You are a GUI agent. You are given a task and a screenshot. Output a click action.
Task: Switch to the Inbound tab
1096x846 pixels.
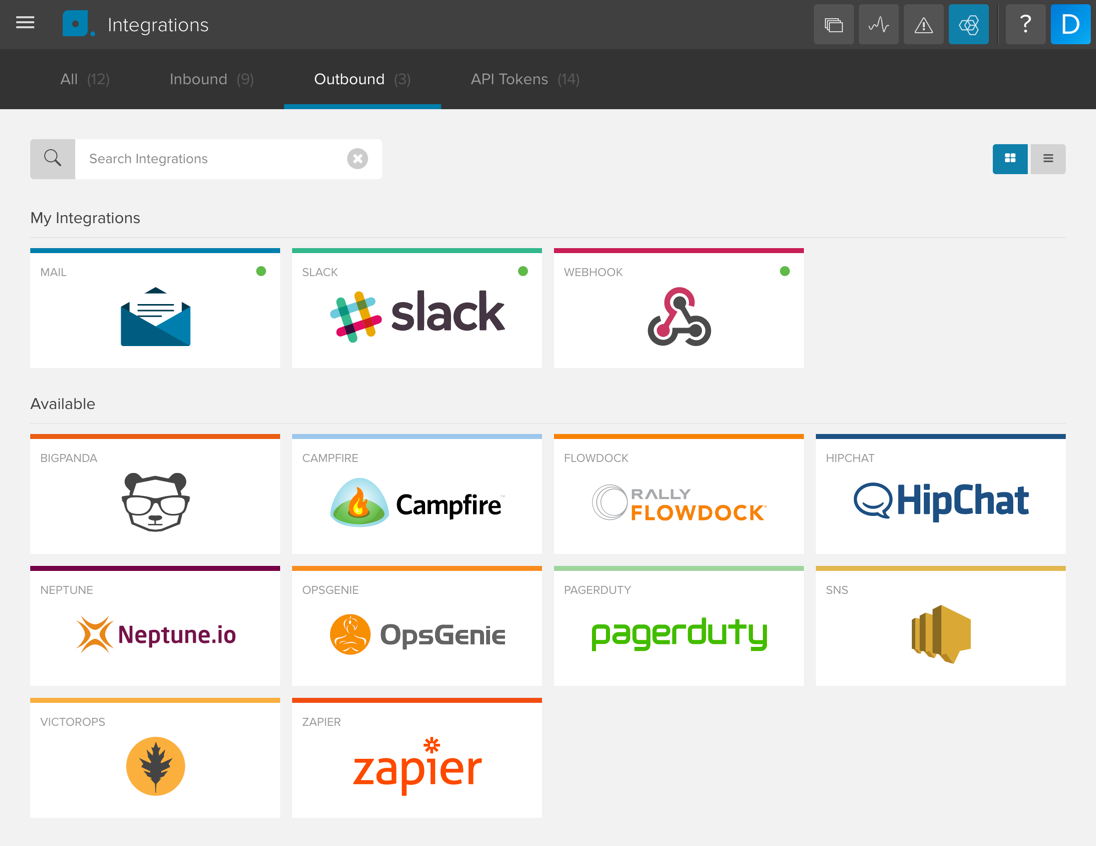tap(211, 79)
